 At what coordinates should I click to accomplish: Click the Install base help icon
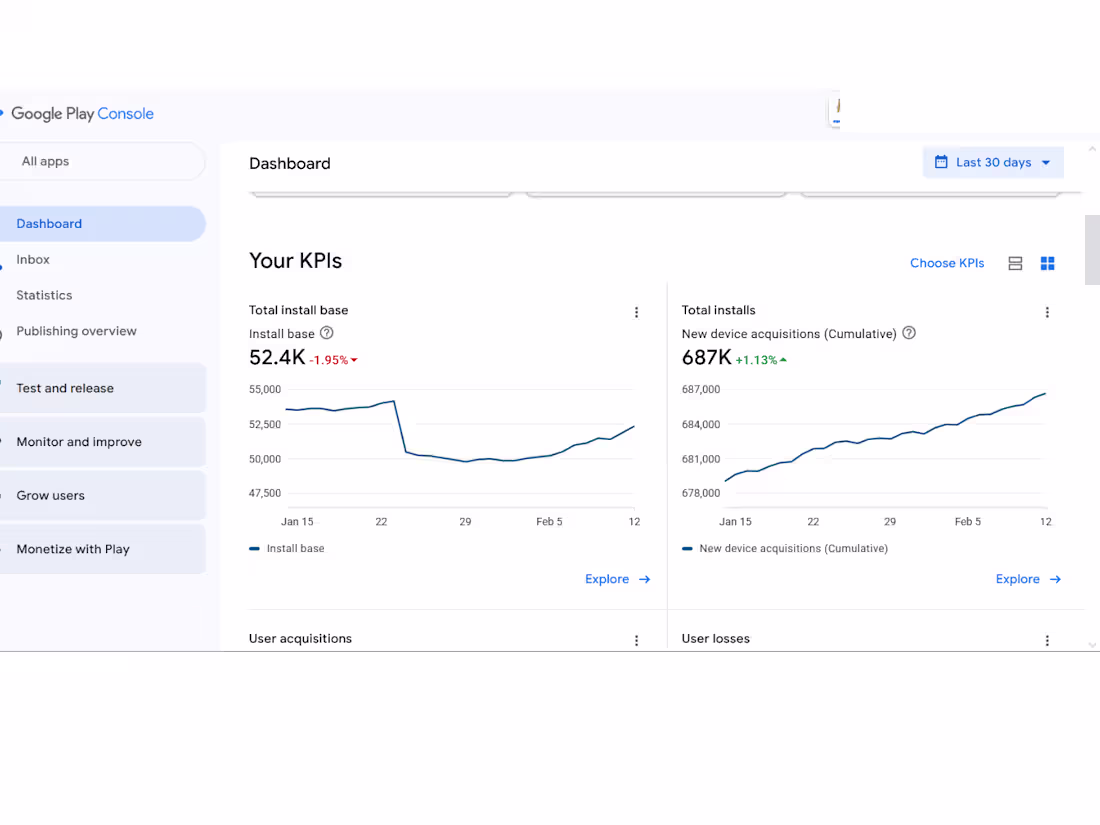click(x=326, y=333)
